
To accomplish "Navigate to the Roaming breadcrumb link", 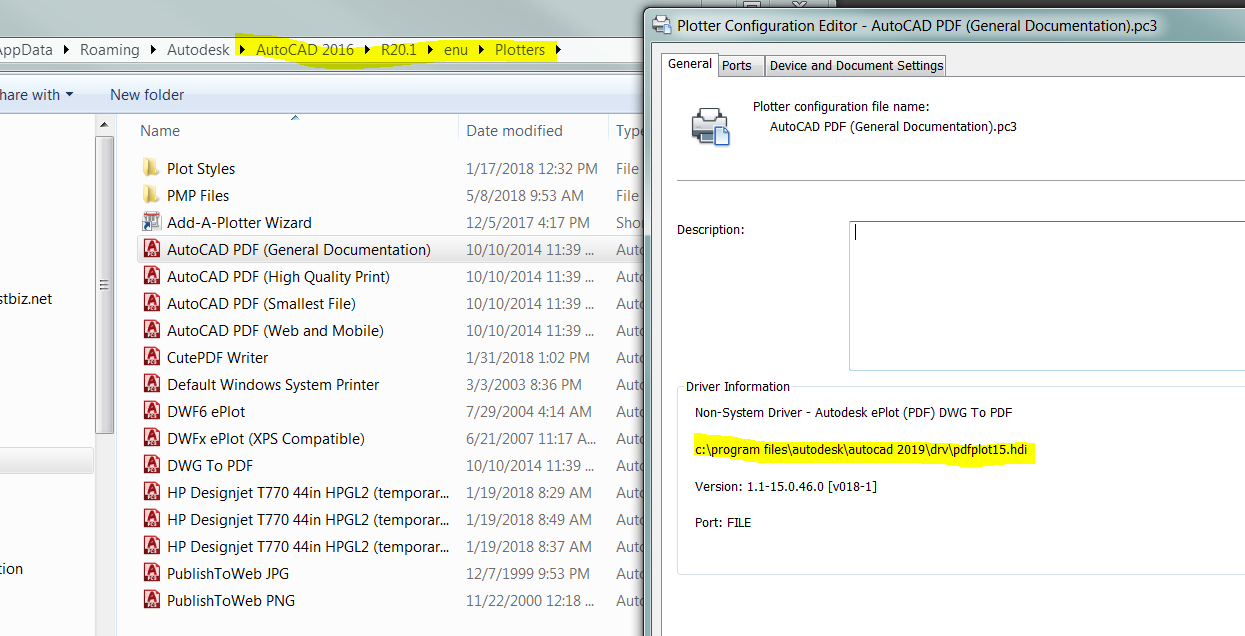I will [x=110, y=49].
